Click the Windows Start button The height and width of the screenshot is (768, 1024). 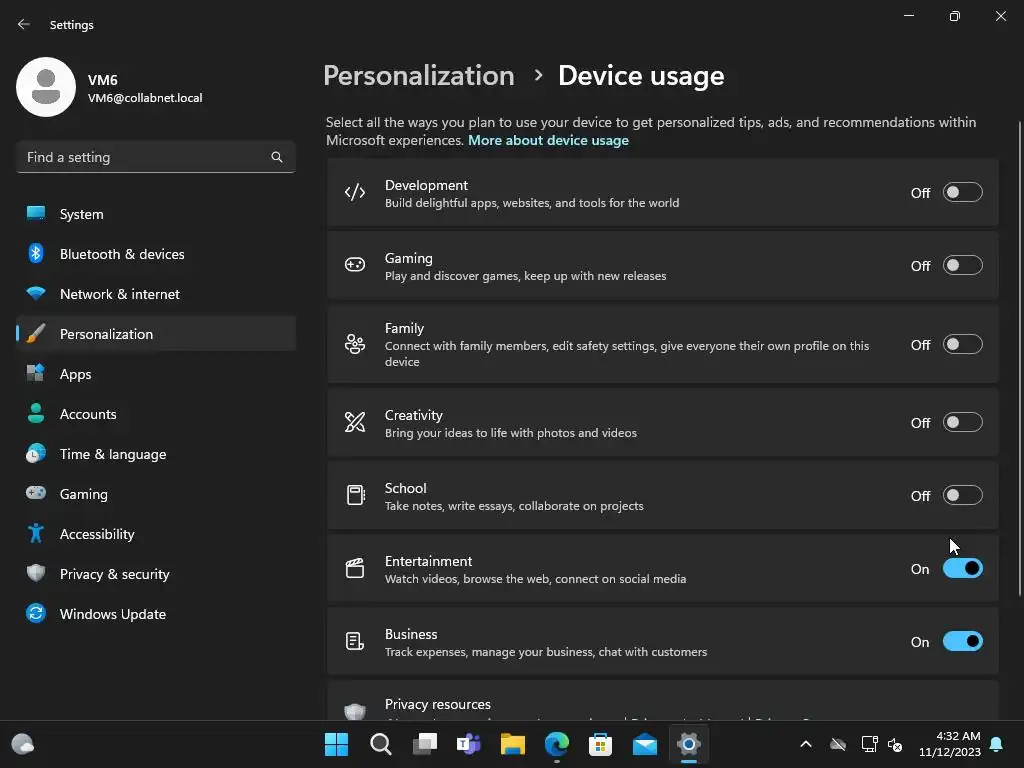(x=337, y=744)
